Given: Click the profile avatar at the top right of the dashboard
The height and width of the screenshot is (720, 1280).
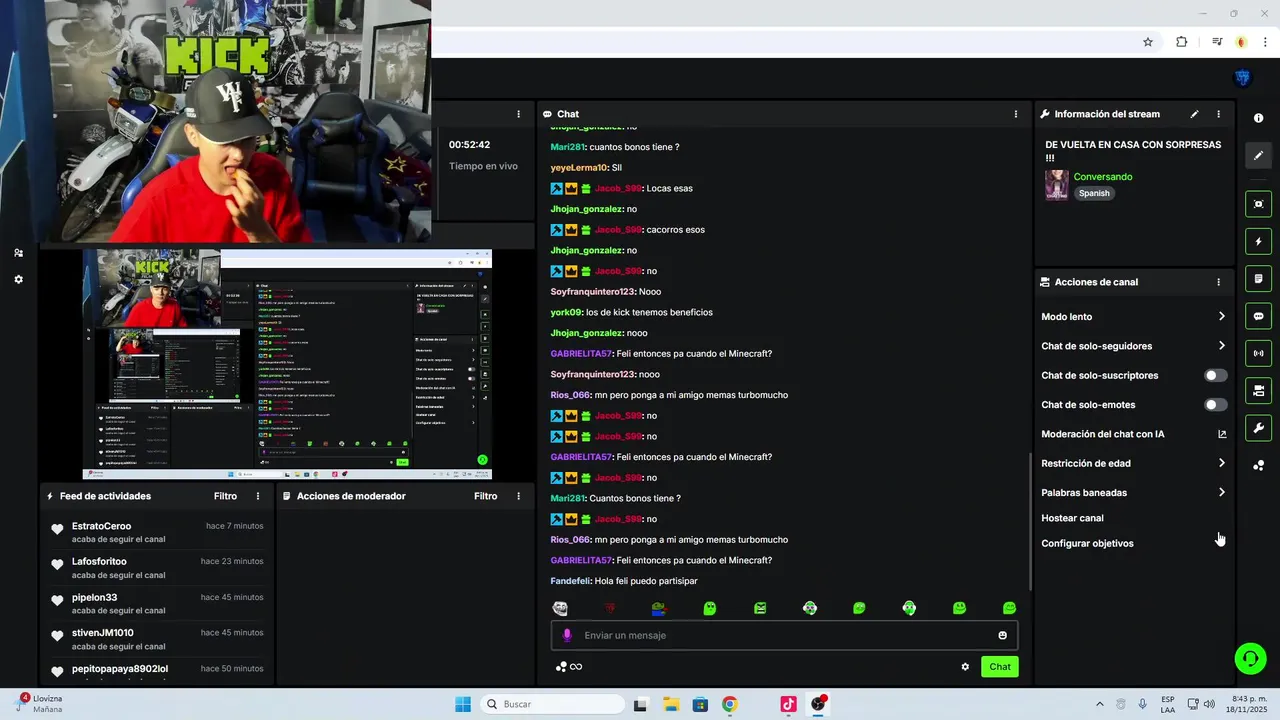Looking at the screenshot, I should [1243, 78].
